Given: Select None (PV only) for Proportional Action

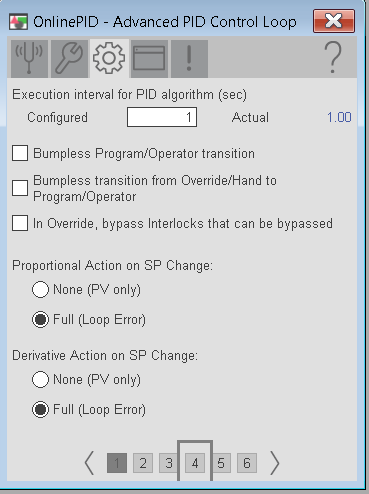Looking at the screenshot, I should (40, 289).
